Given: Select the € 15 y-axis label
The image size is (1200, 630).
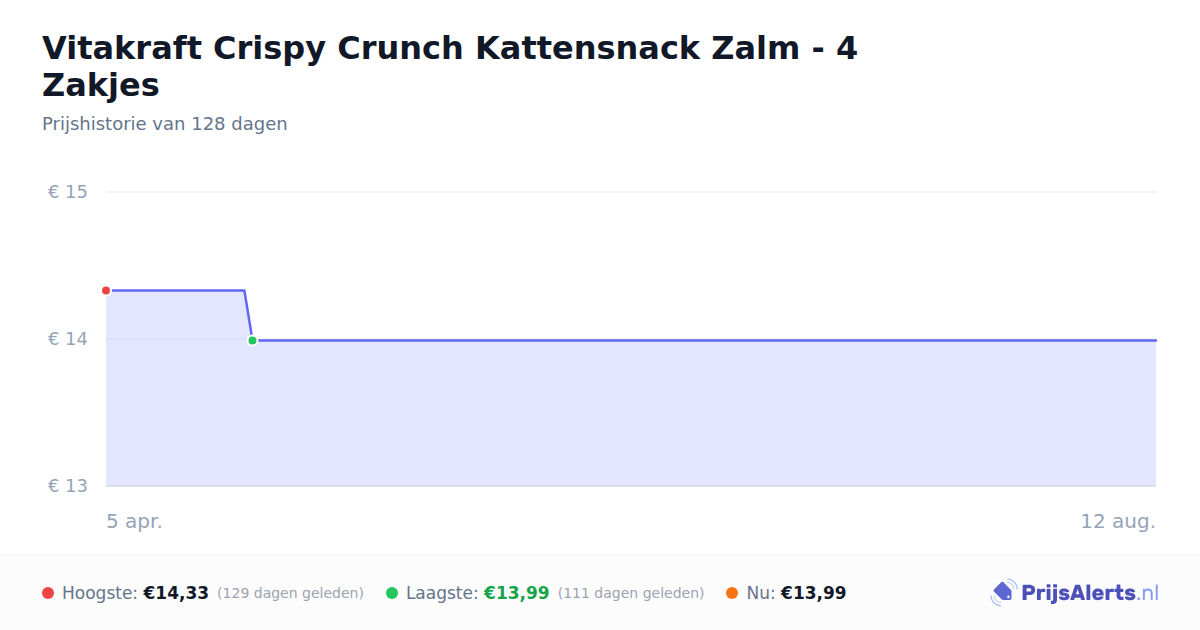Looking at the screenshot, I should tap(68, 192).
